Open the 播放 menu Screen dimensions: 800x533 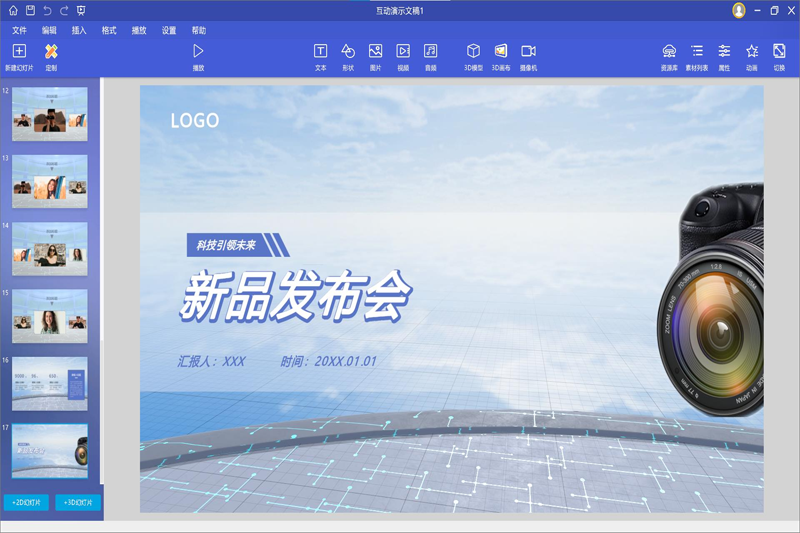point(139,30)
